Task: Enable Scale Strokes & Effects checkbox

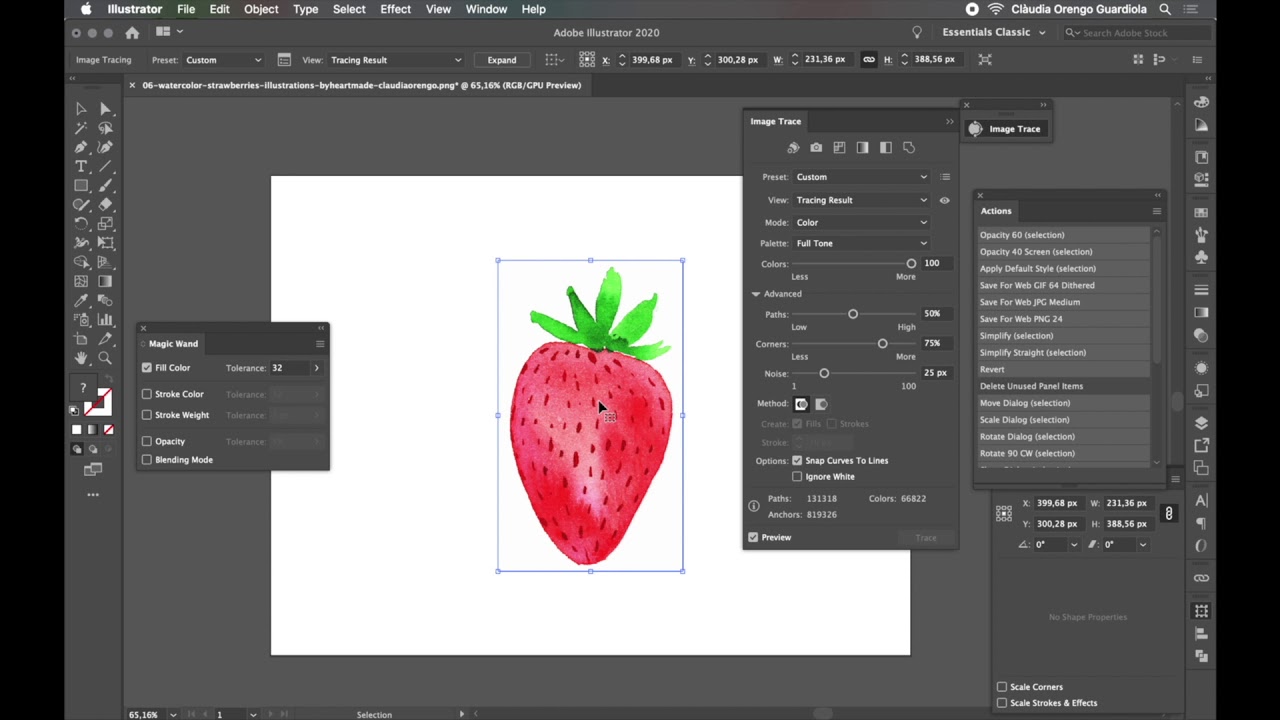Action: [1002, 703]
